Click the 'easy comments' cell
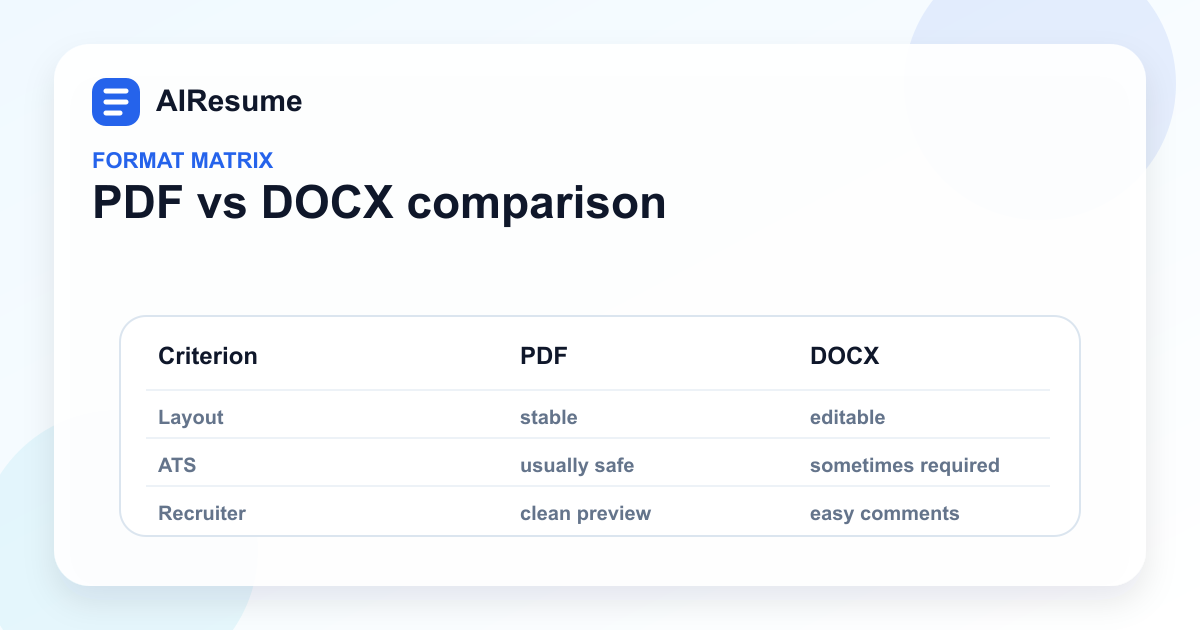Viewport: 1200px width, 630px height. (885, 514)
